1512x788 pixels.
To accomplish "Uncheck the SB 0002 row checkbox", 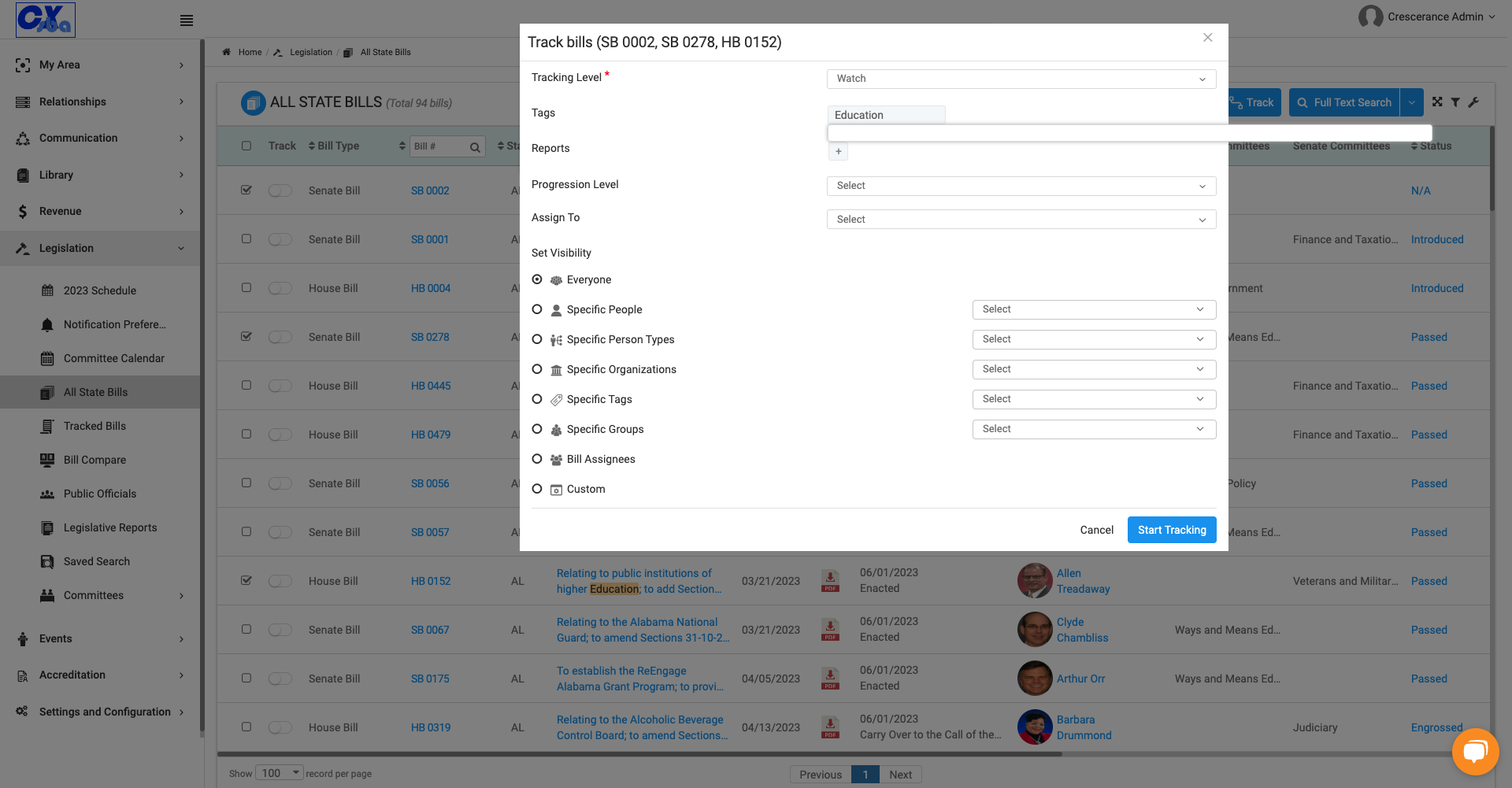I will pos(246,190).
